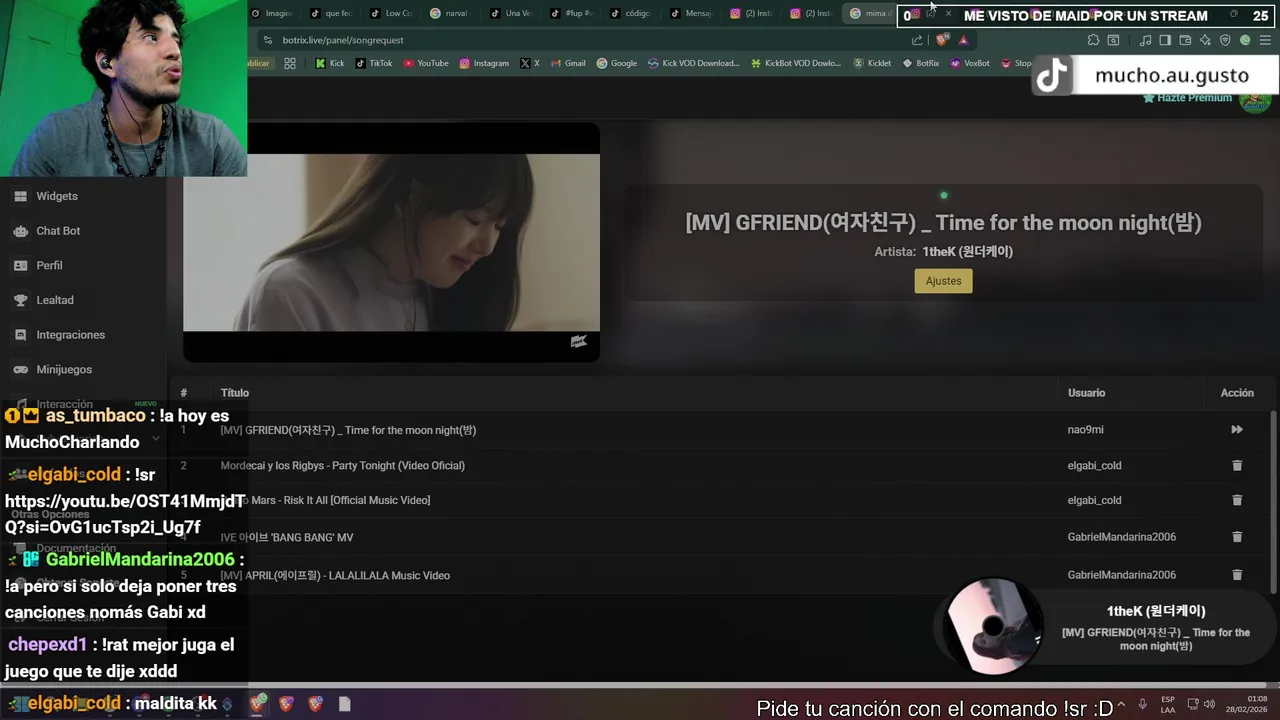Screen dimensions: 1280x720
Task: Select IVE 'BANG BANG' MV title
Action: [287, 538]
